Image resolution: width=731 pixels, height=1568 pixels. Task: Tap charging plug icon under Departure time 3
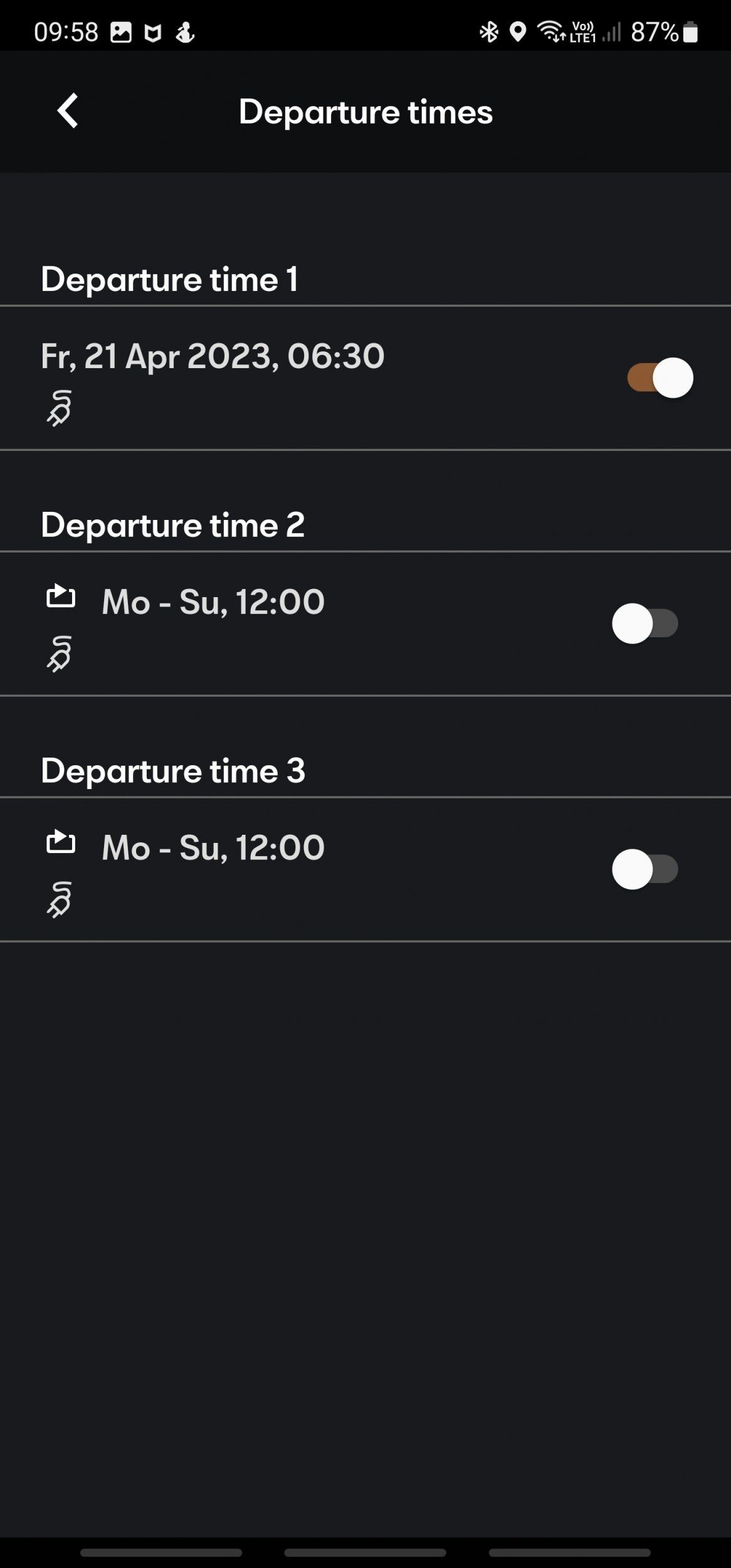(60, 900)
